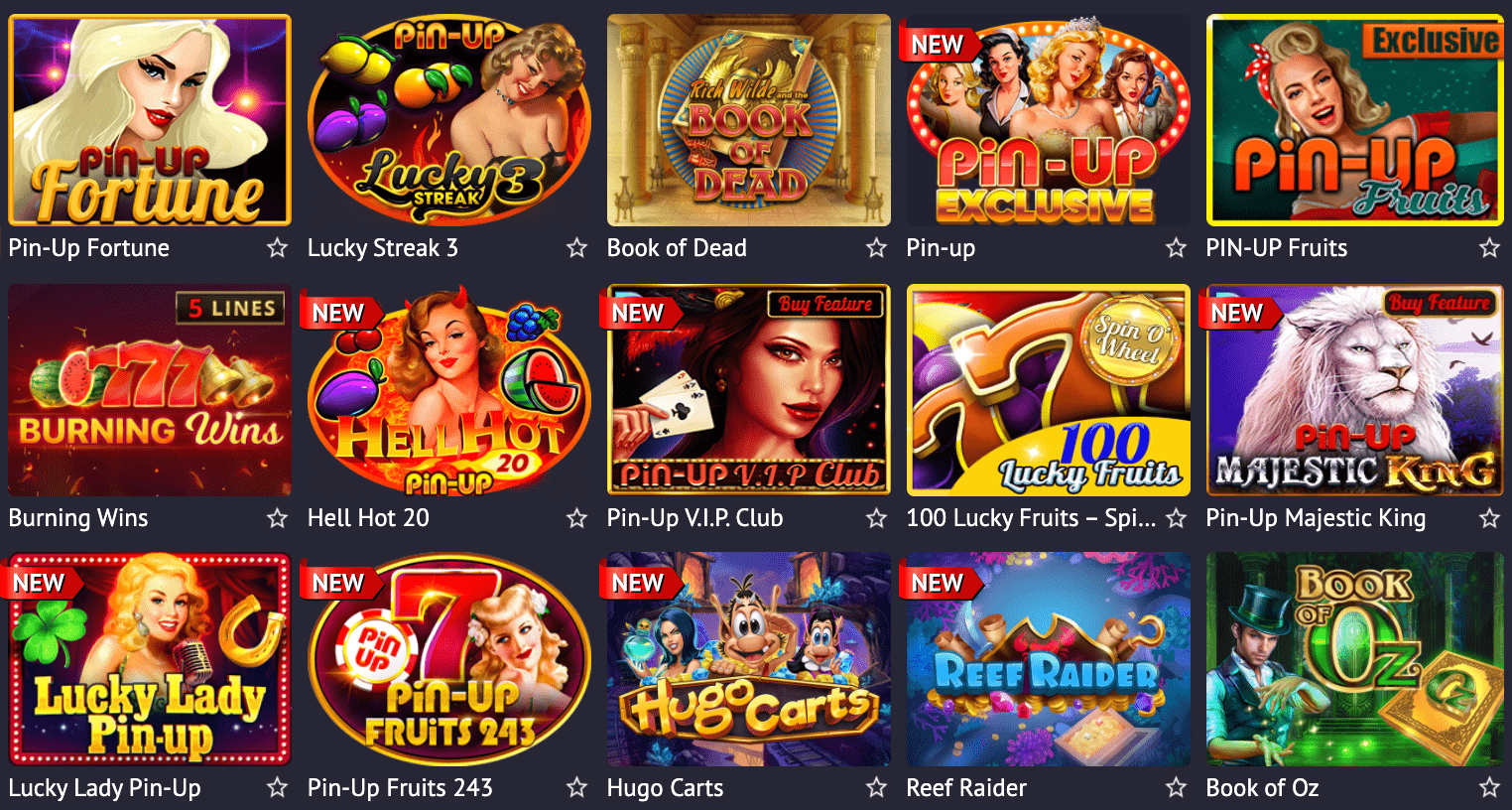
Task: Launch the Reef Raider game tile
Action: click(1049, 660)
